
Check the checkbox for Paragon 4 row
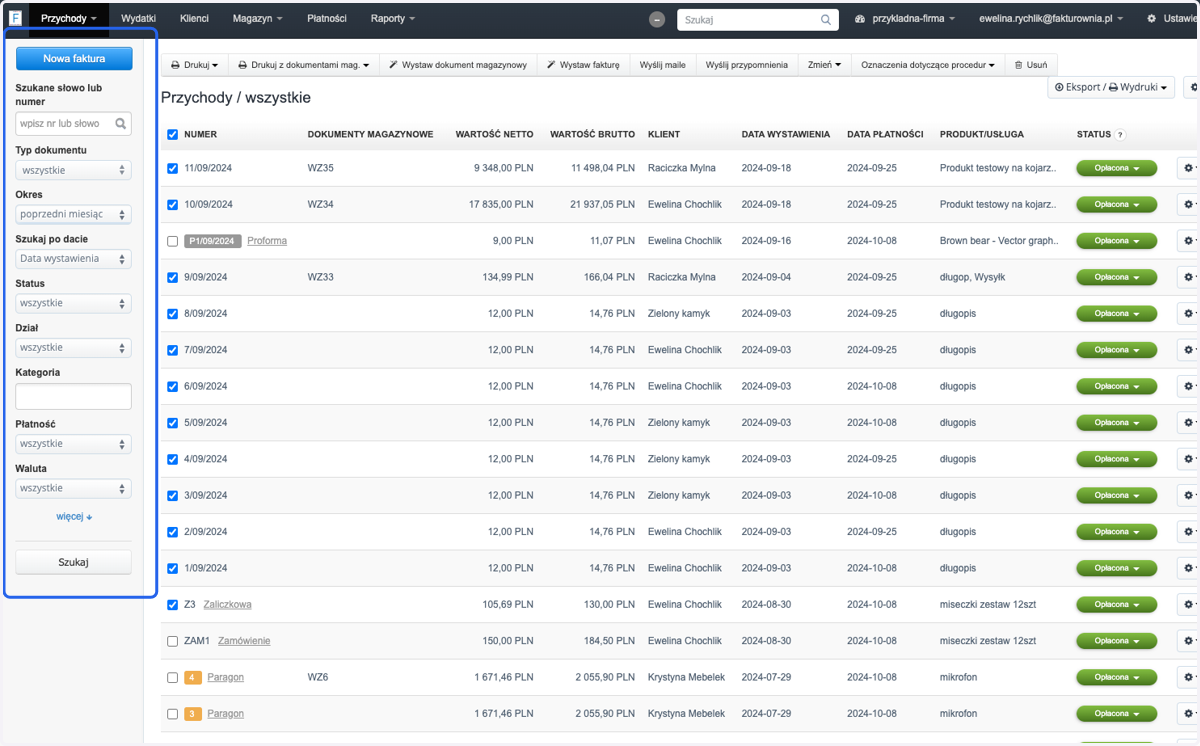[x=172, y=677]
